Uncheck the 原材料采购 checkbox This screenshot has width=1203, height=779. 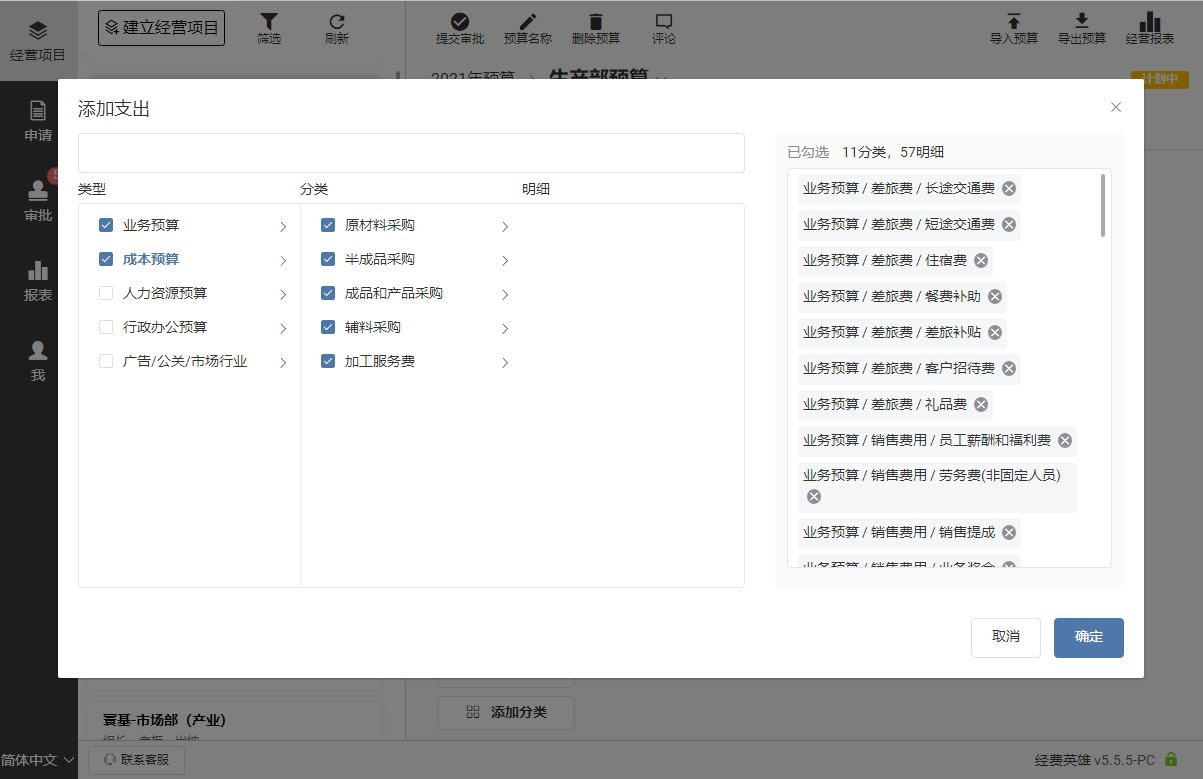point(328,225)
